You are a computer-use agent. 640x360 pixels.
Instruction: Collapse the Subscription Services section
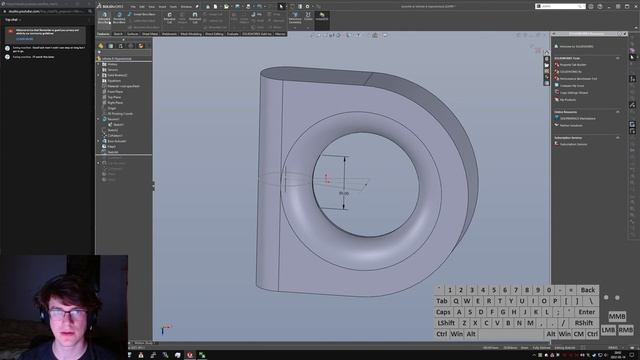coord(618,138)
